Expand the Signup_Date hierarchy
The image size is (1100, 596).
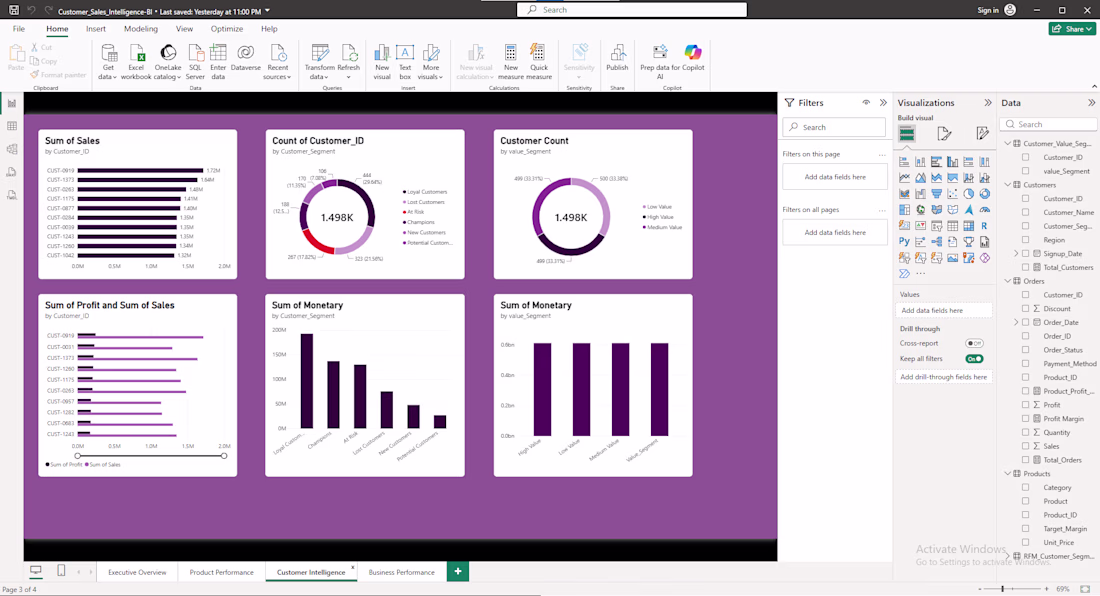point(1016,254)
